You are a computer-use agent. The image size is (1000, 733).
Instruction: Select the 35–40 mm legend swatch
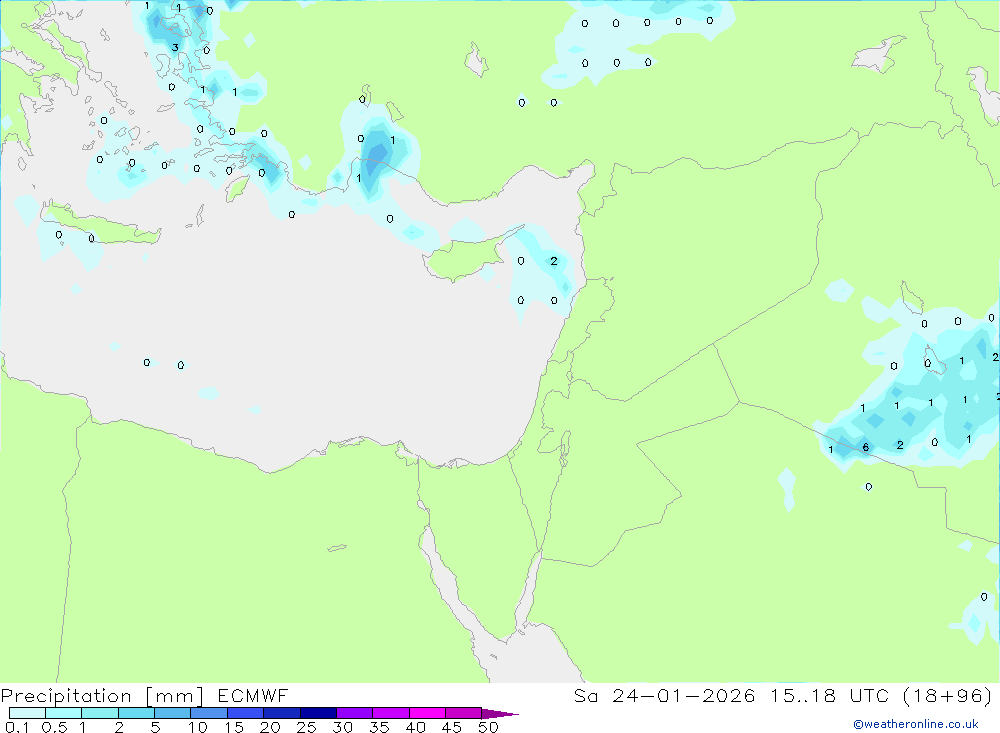[391, 713]
